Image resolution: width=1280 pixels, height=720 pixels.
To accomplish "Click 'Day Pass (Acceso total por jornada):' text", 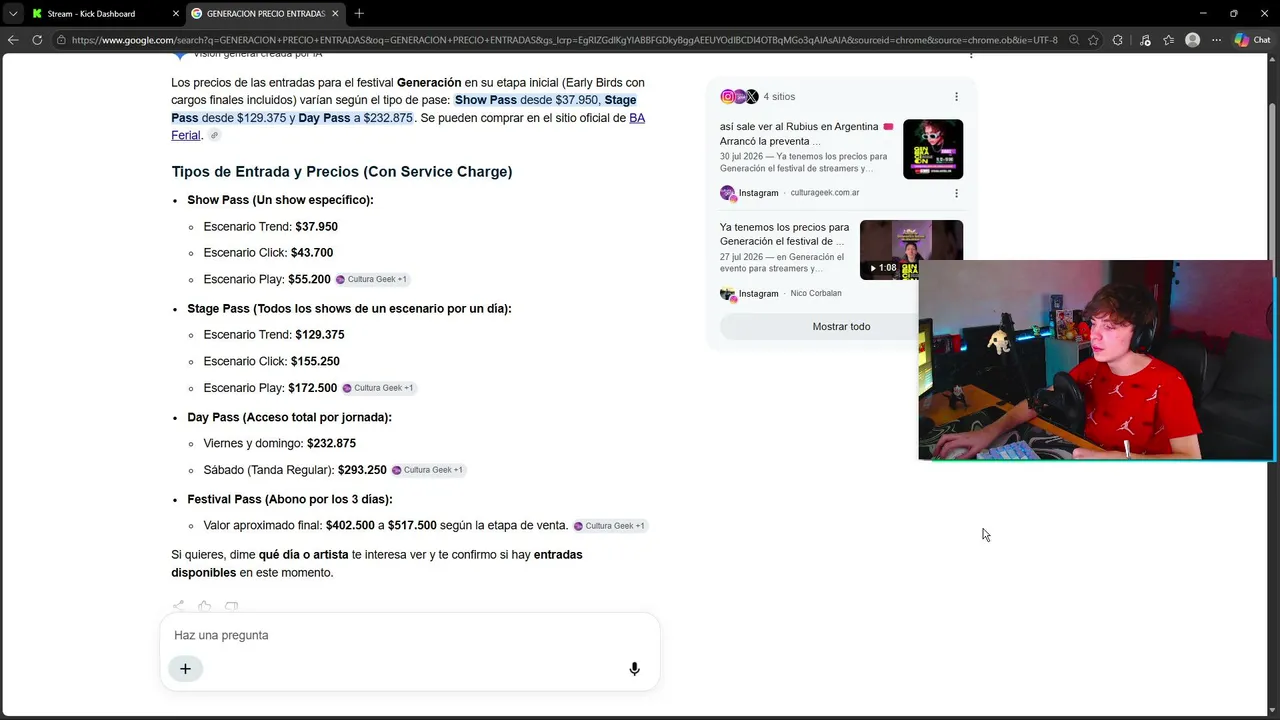I will tap(290, 417).
